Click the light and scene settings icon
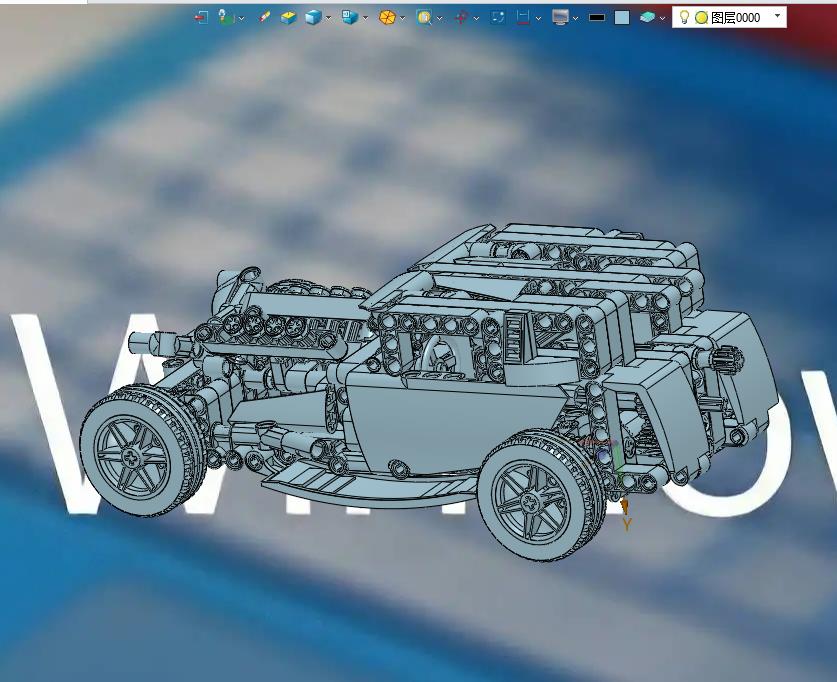The height and width of the screenshot is (682, 837). (226, 17)
